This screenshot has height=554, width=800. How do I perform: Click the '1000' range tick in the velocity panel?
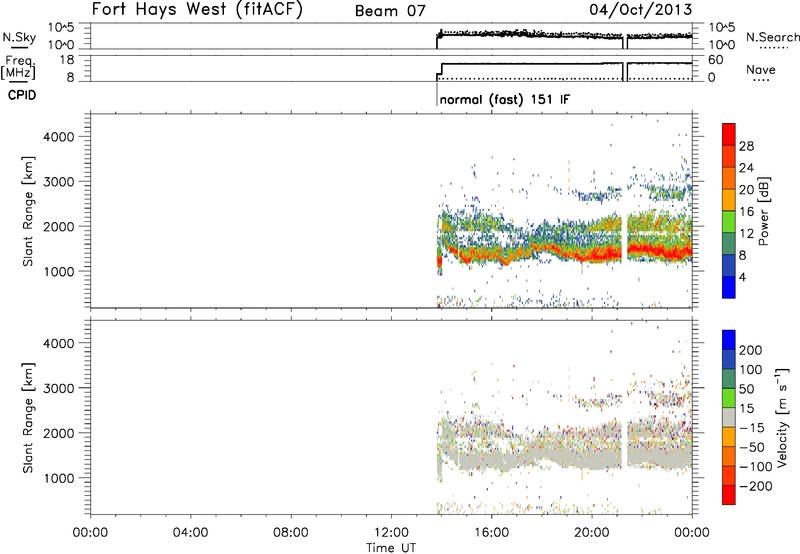(59, 478)
